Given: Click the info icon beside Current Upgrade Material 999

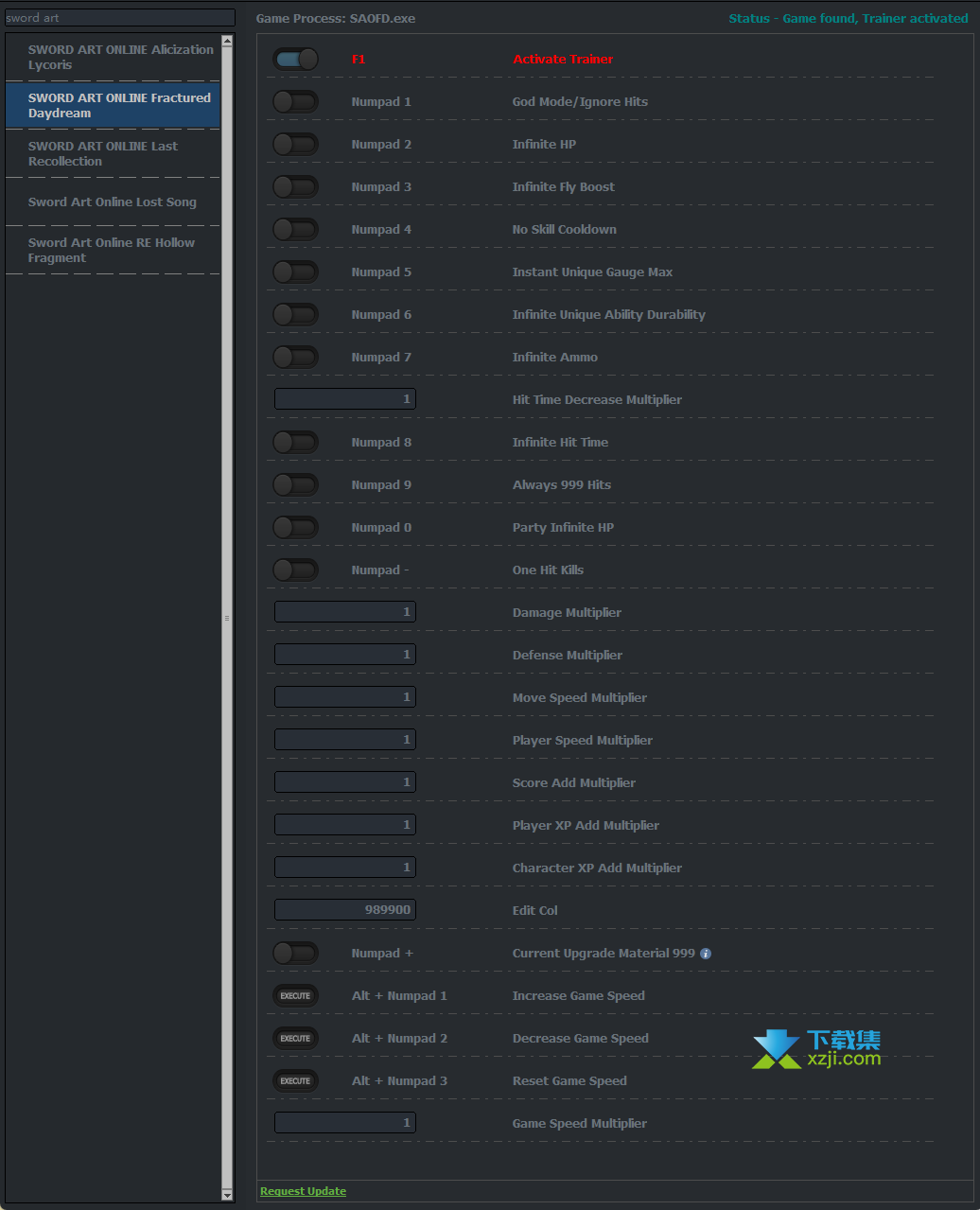Looking at the screenshot, I should [x=706, y=954].
